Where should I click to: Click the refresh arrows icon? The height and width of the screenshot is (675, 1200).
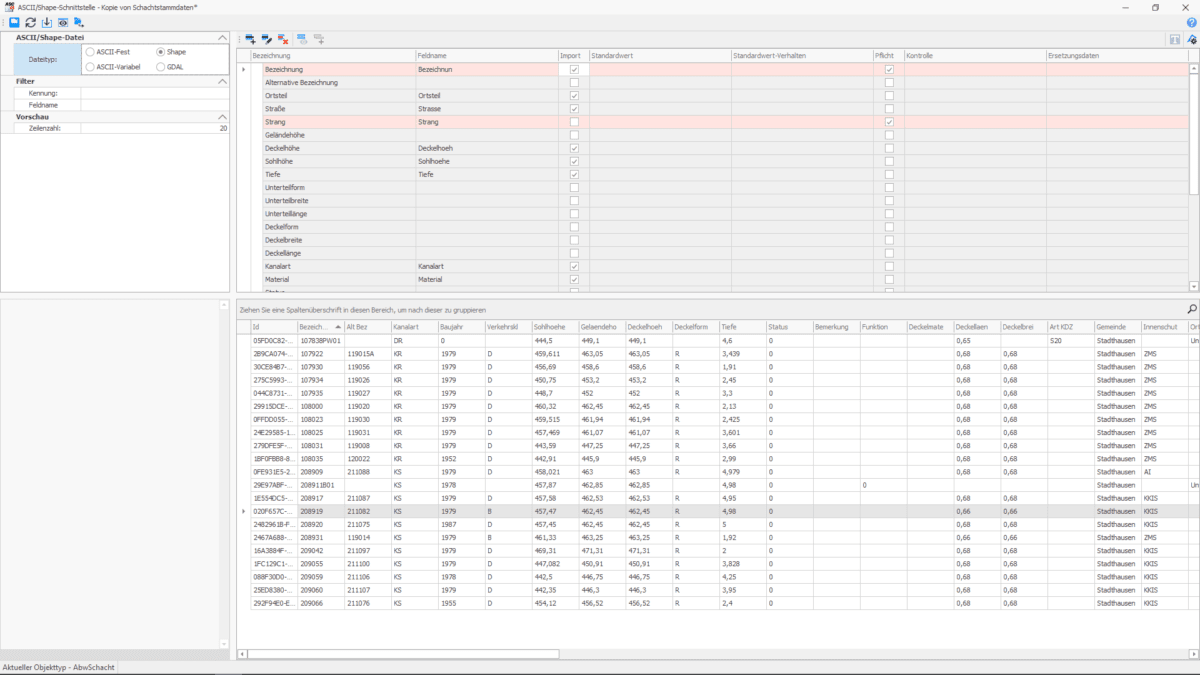click(x=30, y=22)
